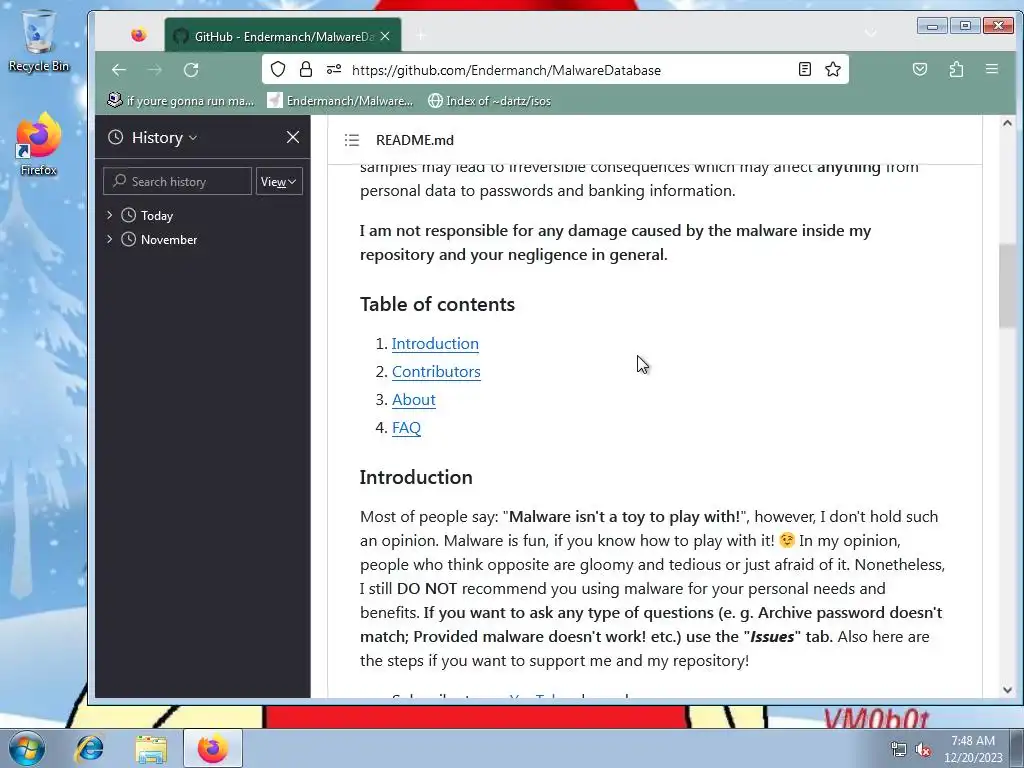
Task: Open Firefox extensions menu
Action: coord(956,69)
